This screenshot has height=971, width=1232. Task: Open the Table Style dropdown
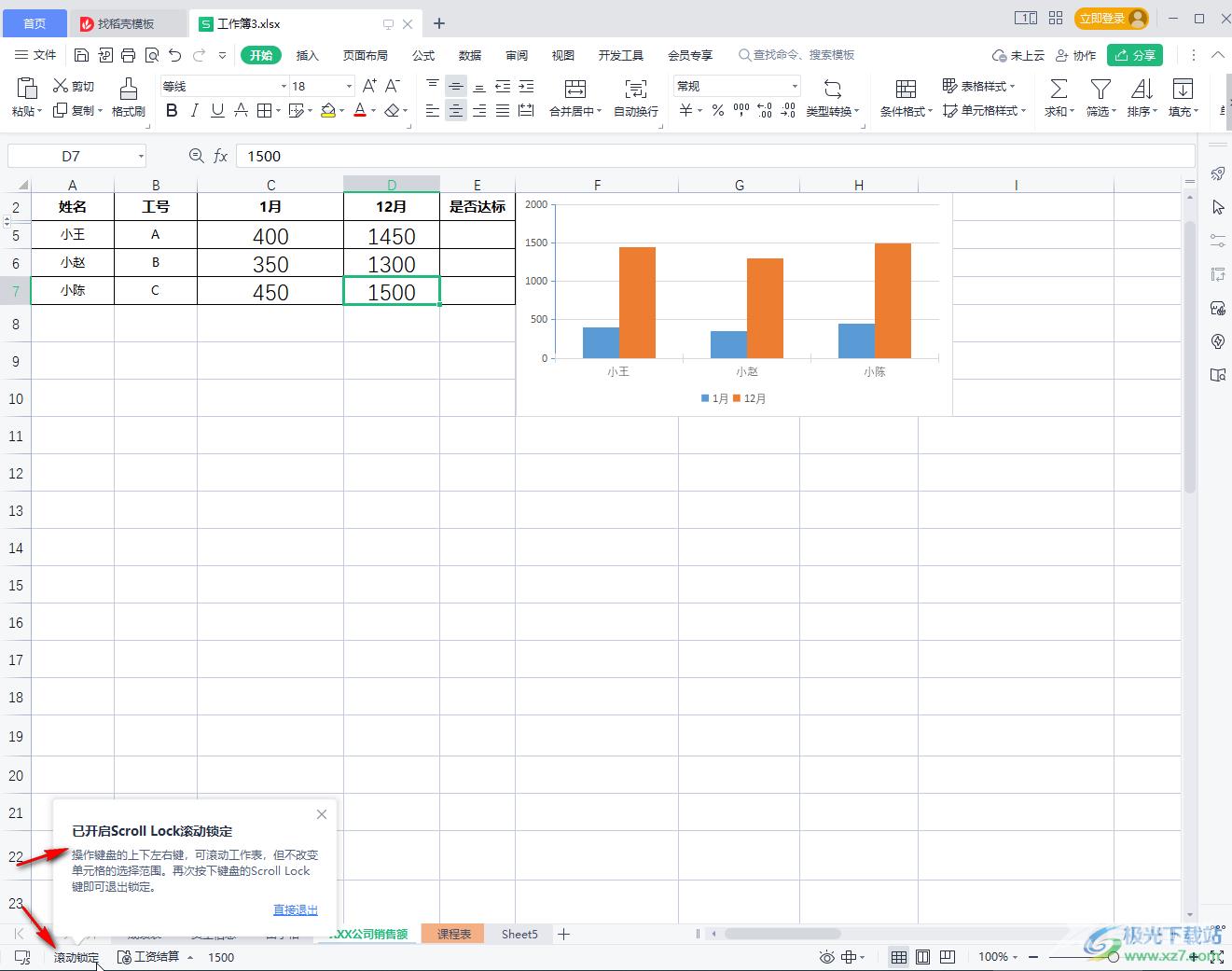(978, 86)
